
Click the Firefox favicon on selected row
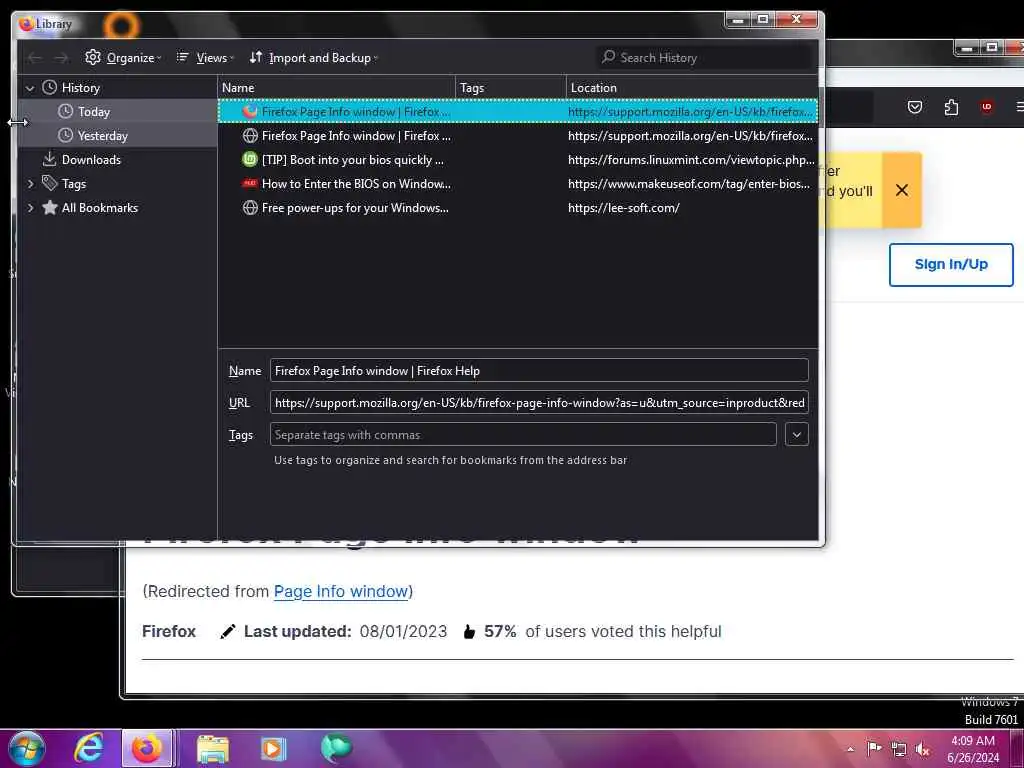click(250, 112)
